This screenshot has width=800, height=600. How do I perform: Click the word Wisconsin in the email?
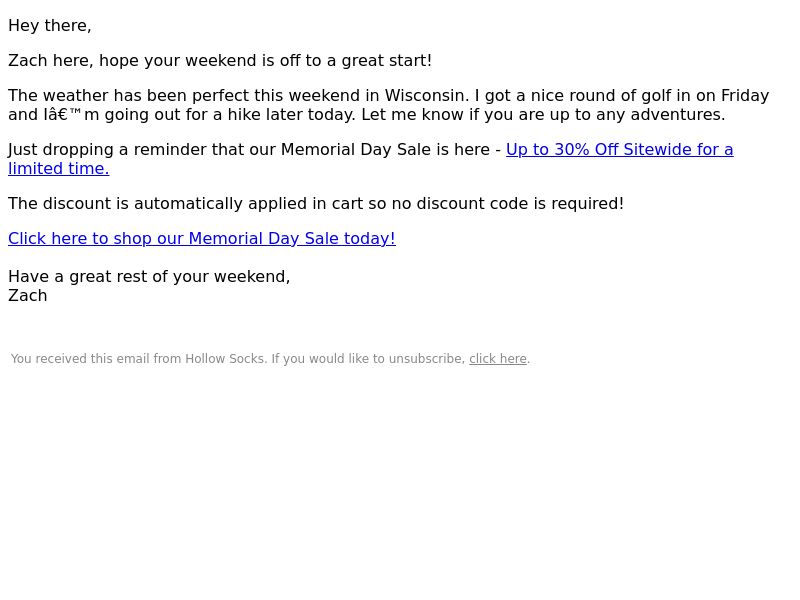pyautogui.click(x=427, y=95)
